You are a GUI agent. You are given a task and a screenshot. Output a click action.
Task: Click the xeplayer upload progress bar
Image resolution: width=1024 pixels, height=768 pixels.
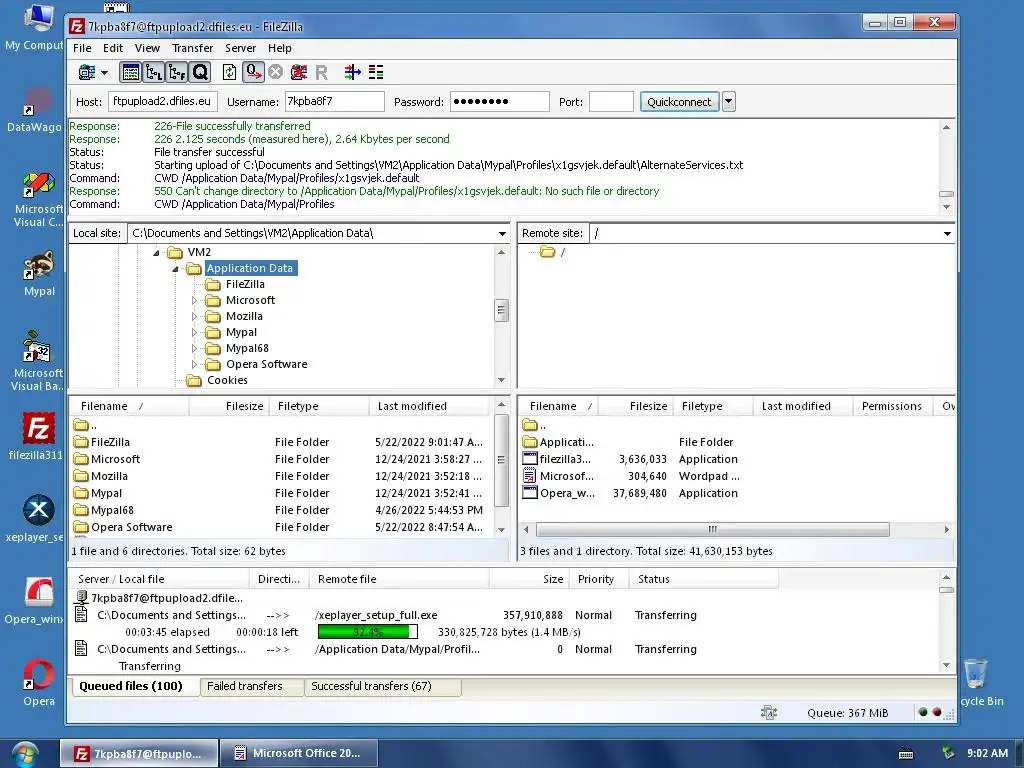tap(368, 632)
